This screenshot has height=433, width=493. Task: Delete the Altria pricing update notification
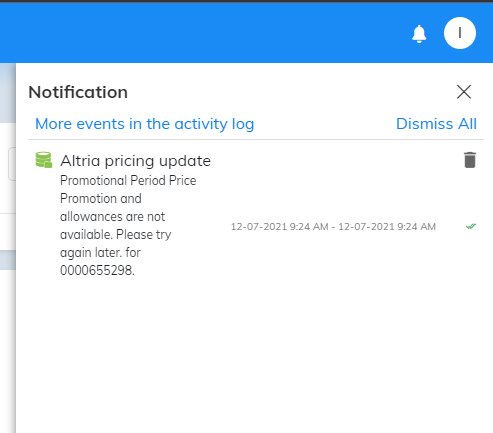470,160
